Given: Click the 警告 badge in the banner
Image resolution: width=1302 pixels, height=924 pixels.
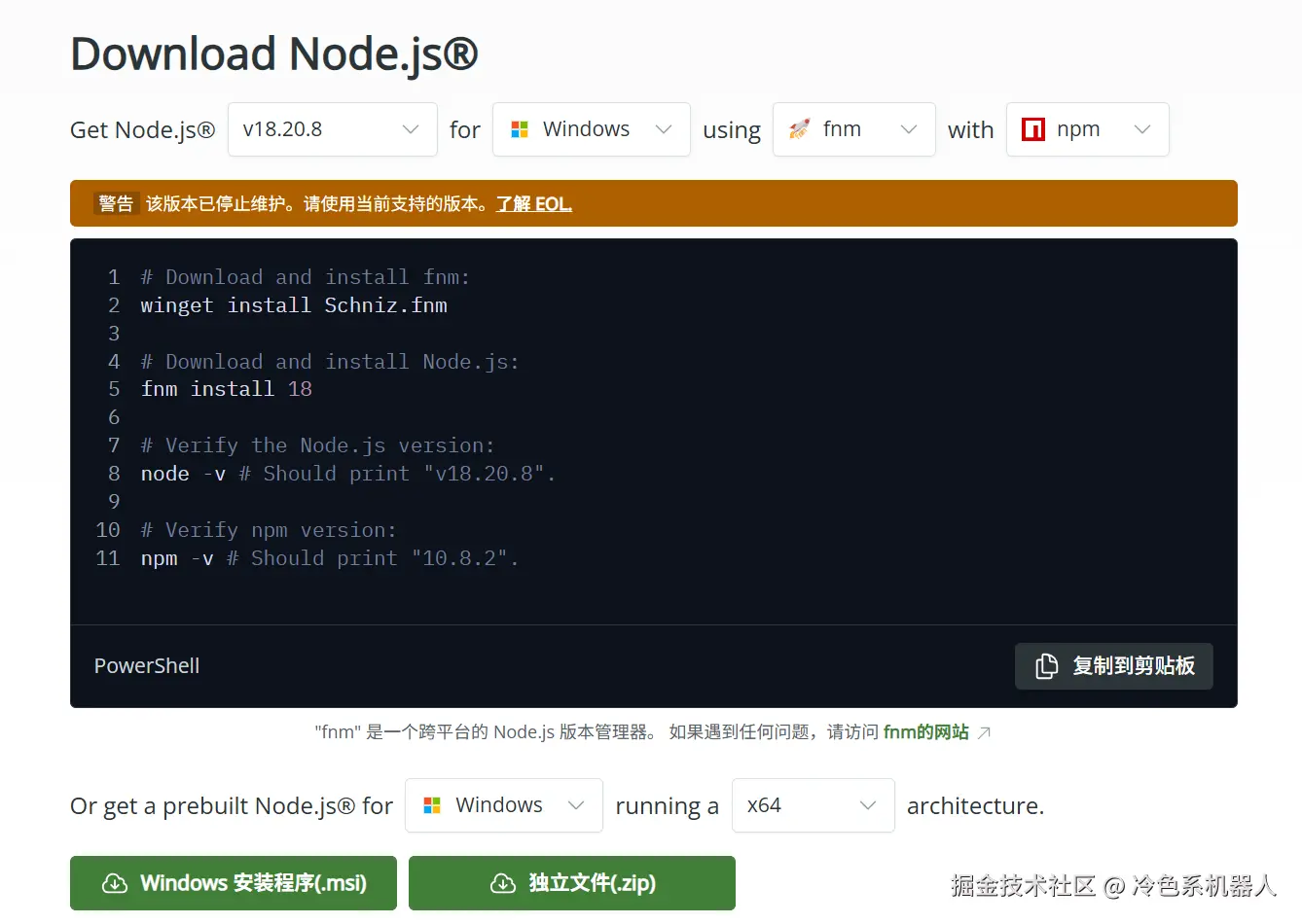Looking at the screenshot, I should 116,203.
